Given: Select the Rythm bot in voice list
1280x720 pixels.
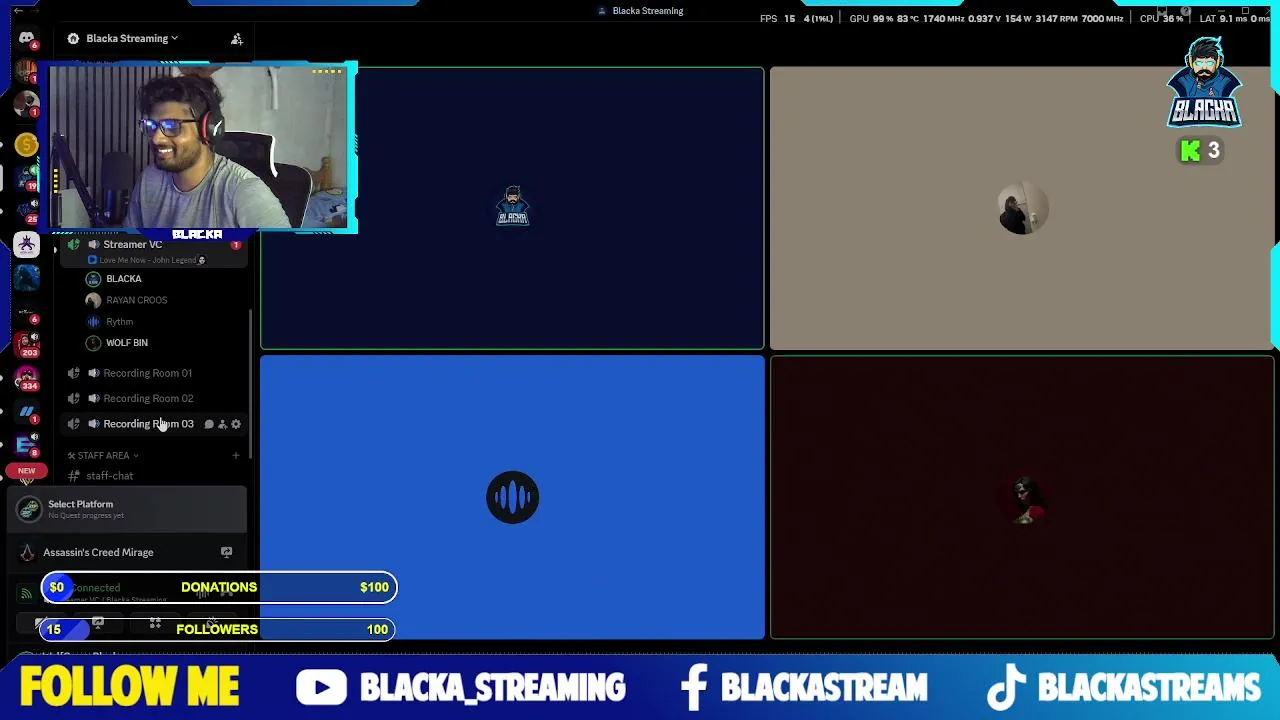Looking at the screenshot, I should [x=119, y=321].
